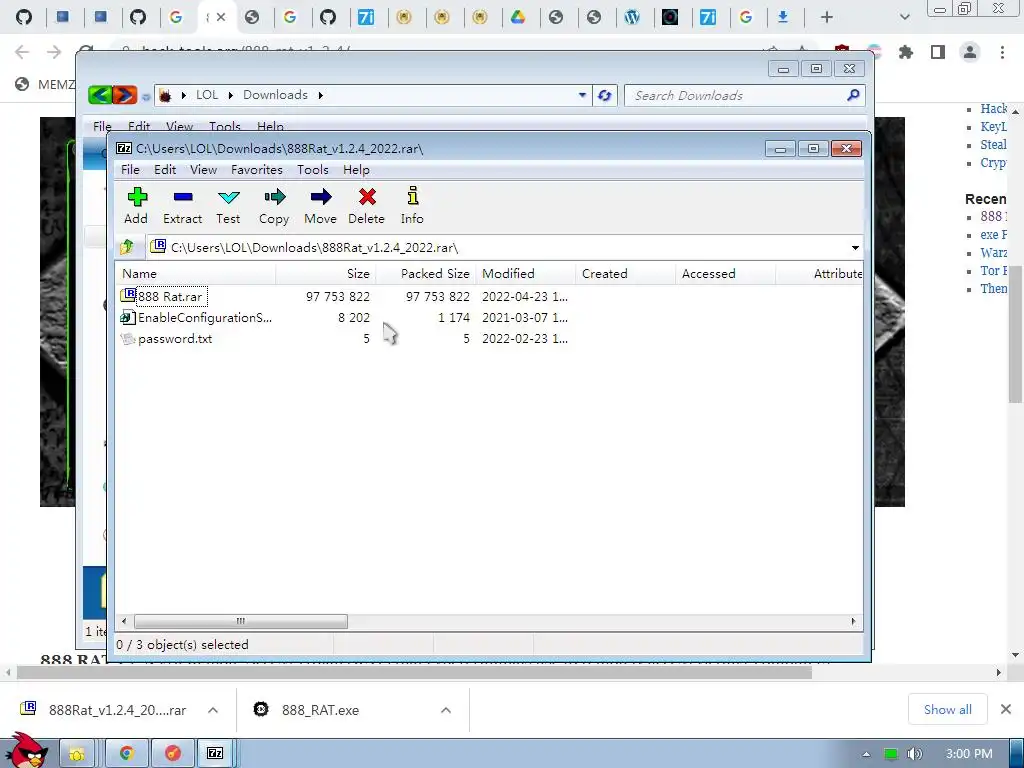This screenshot has height=768, width=1024.
Task: Open options for 888Rat_v1.2.4 rar download
Action: click(213, 710)
